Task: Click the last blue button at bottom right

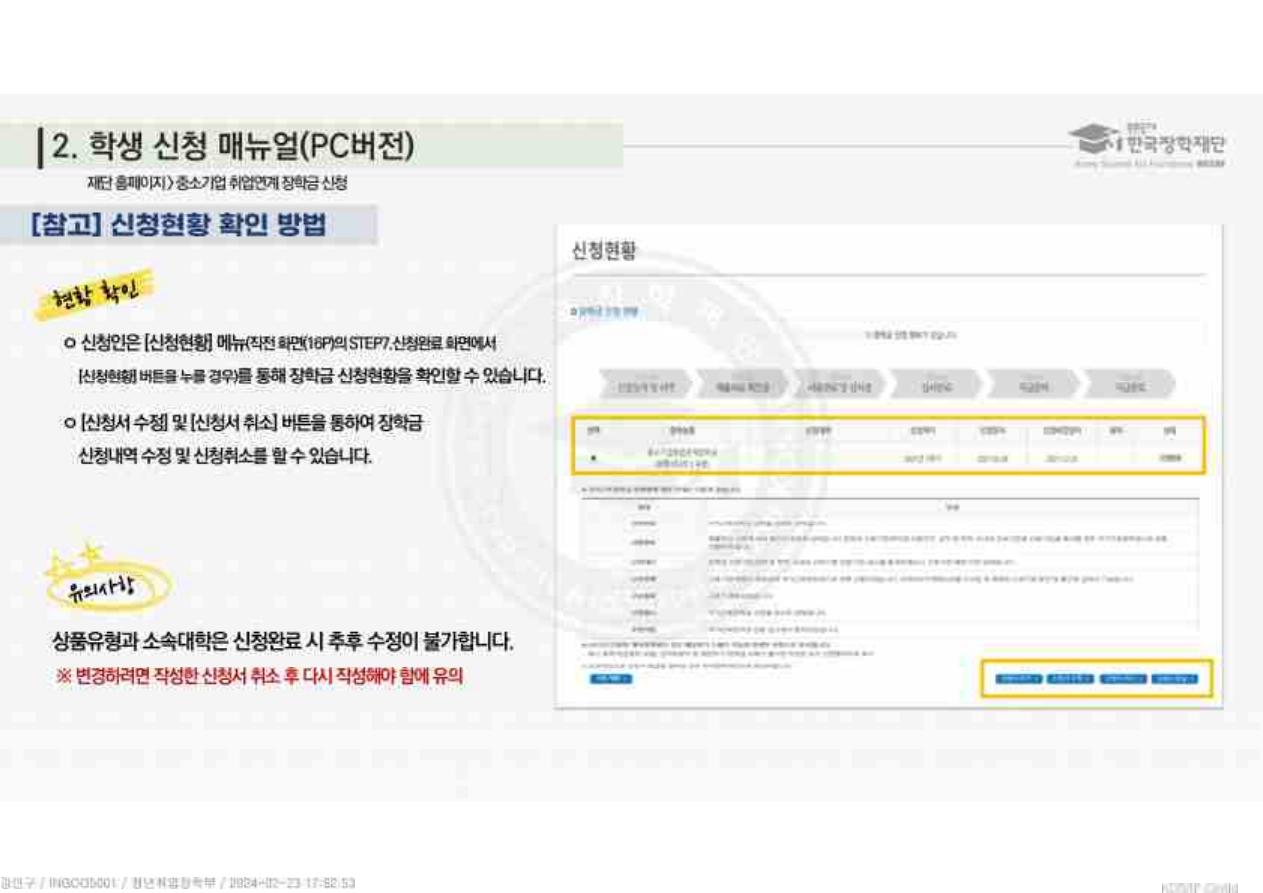Action: pos(1174,678)
